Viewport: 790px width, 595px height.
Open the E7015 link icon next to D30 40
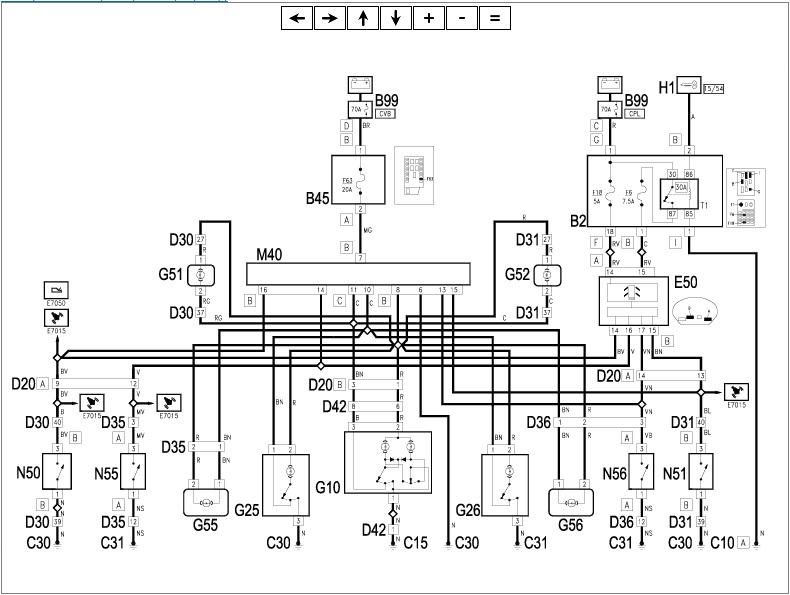[x=92, y=403]
